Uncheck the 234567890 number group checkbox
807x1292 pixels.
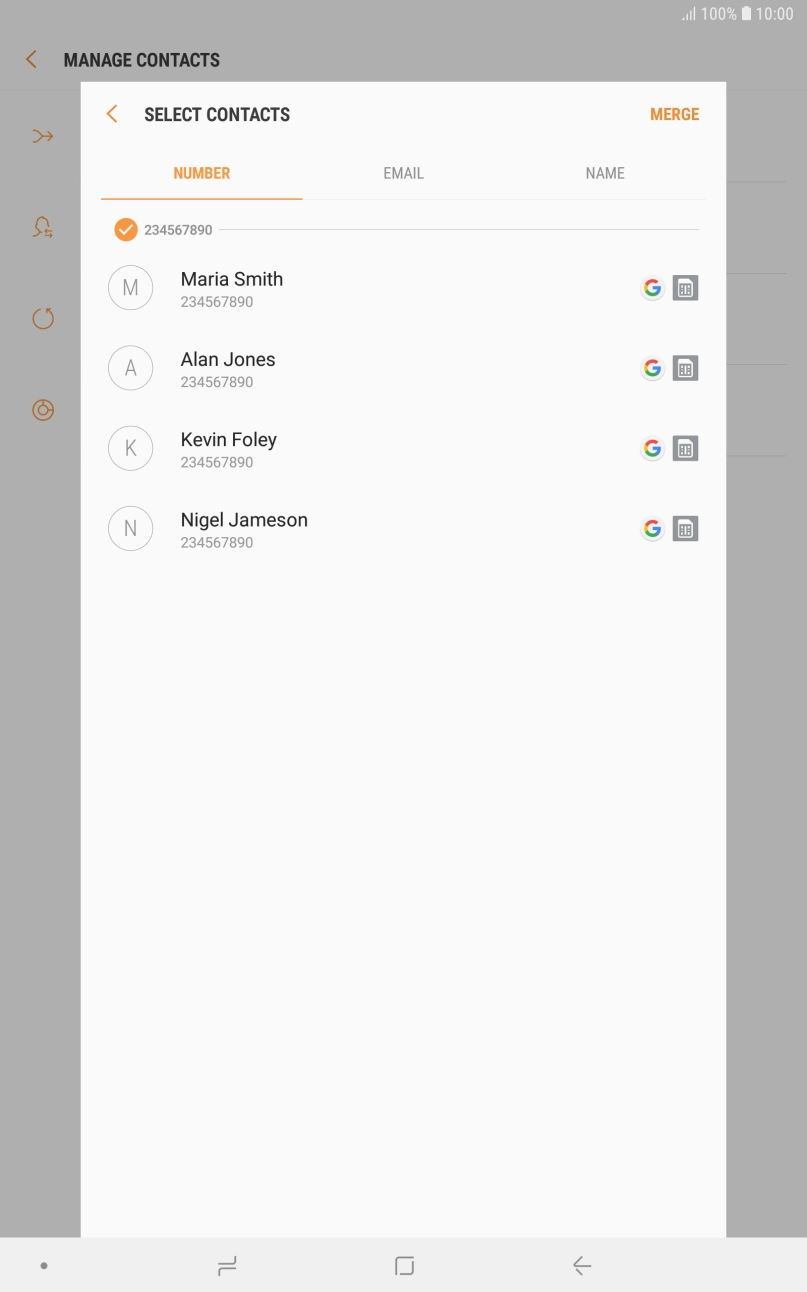[x=125, y=230]
